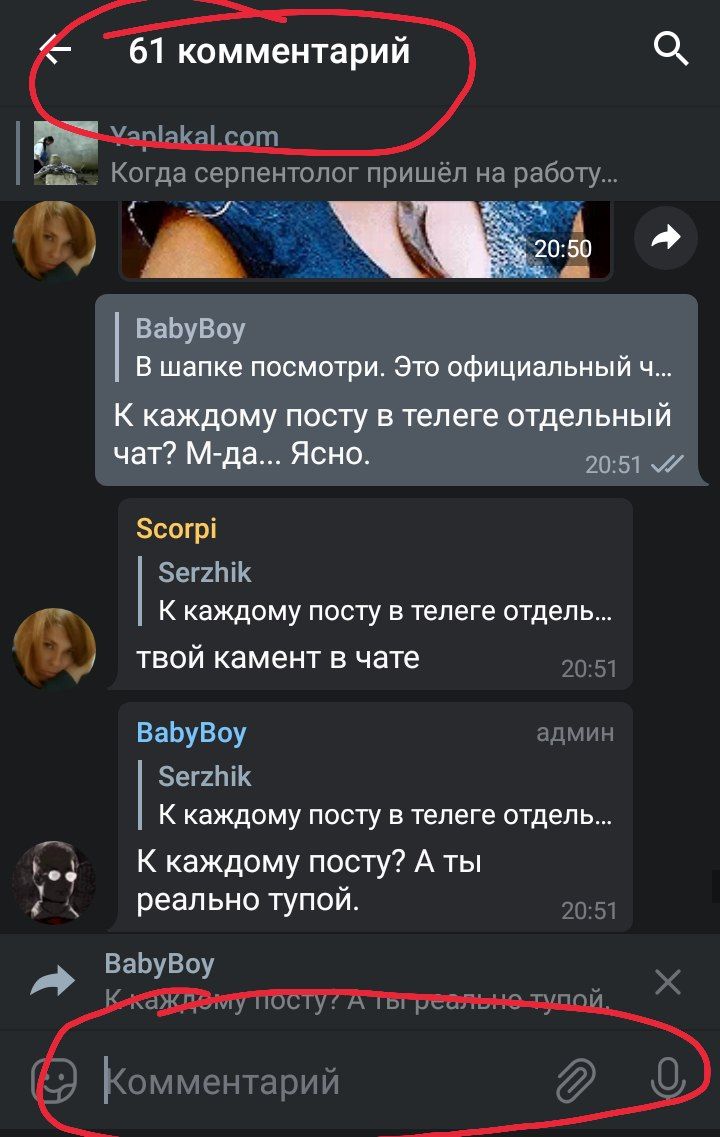Forward the image using the share arrow
The width and height of the screenshot is (720, 1137).
(x=666, y=237)
